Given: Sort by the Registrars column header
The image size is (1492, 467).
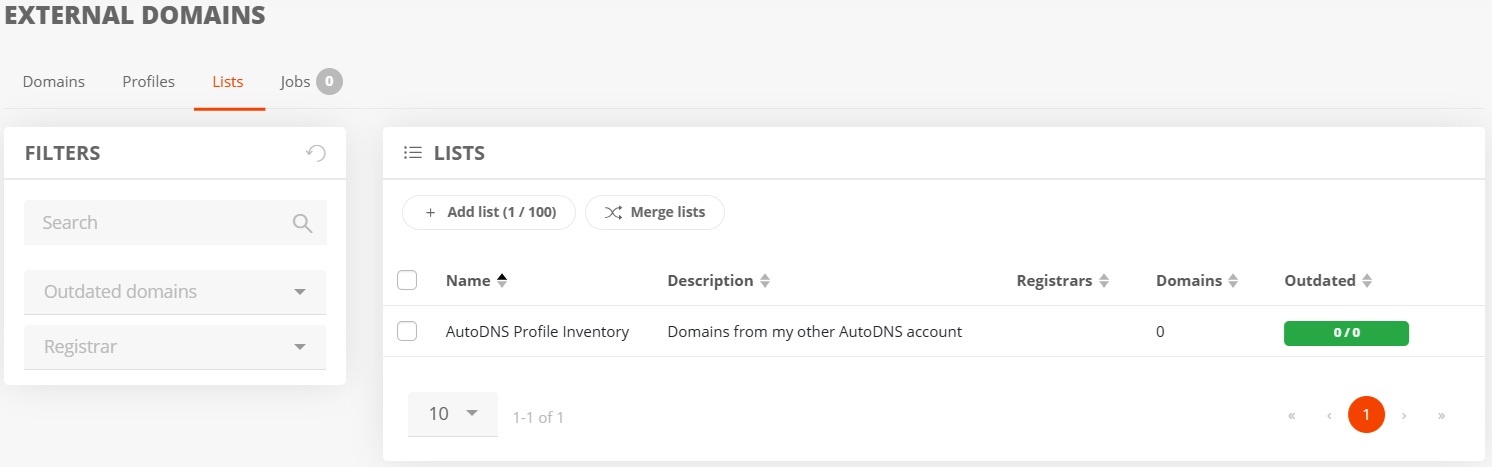Looking at the screenshot, I should coord(1054,281).
